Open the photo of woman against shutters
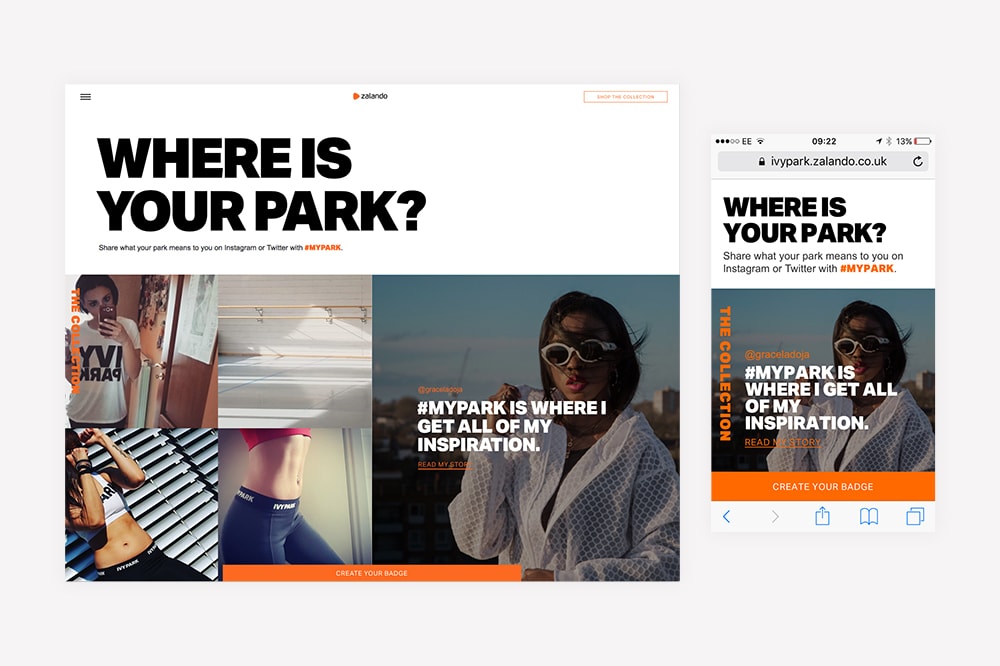 click(142, 505)
